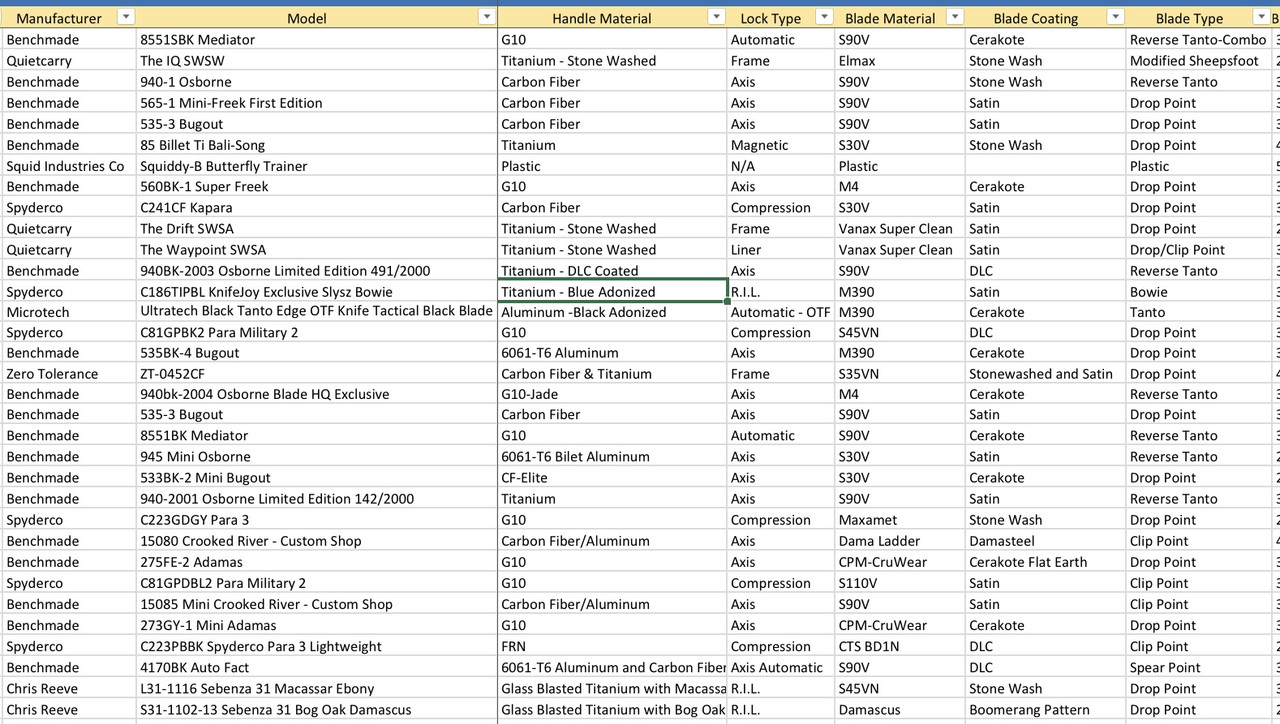Select cell '273GY-1 Mini Adamas'
1280x724 pixels.
[317, 625]
